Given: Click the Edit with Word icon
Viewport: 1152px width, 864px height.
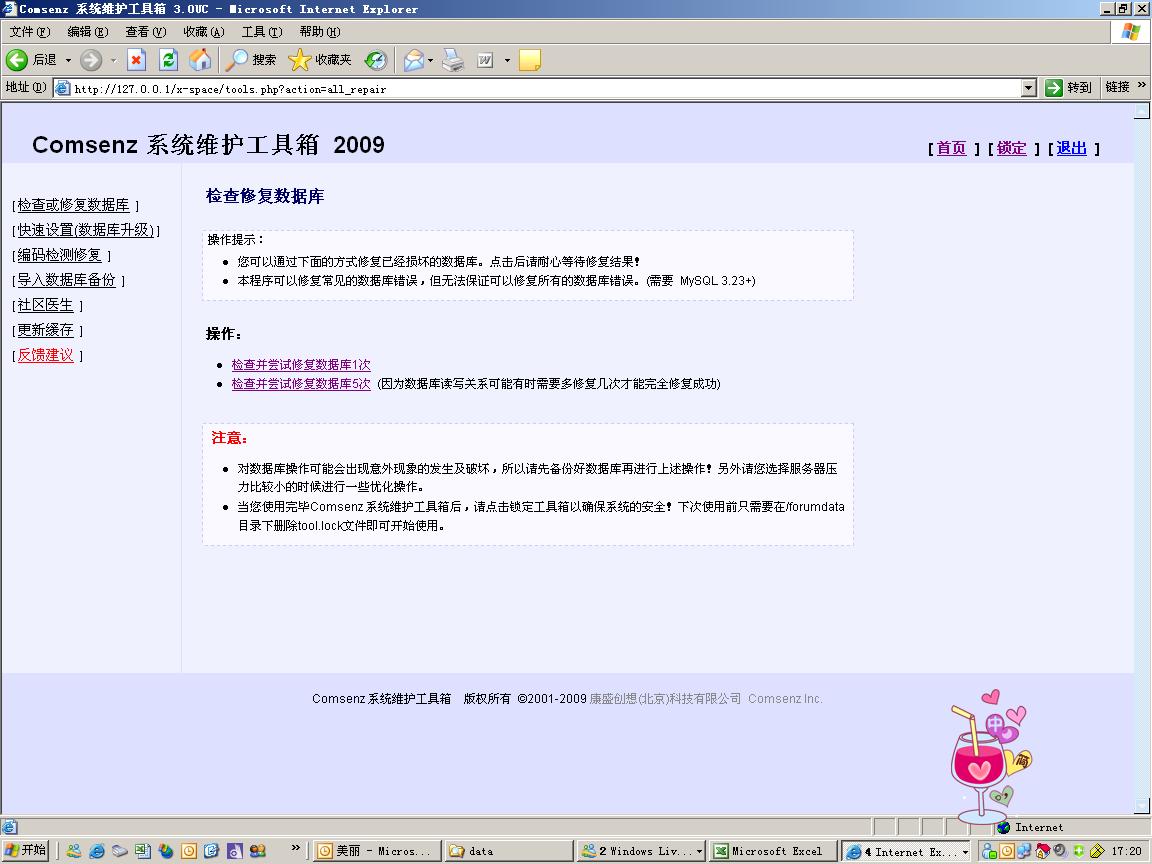Looking at the screenshot, I should (x=485, y=60).
